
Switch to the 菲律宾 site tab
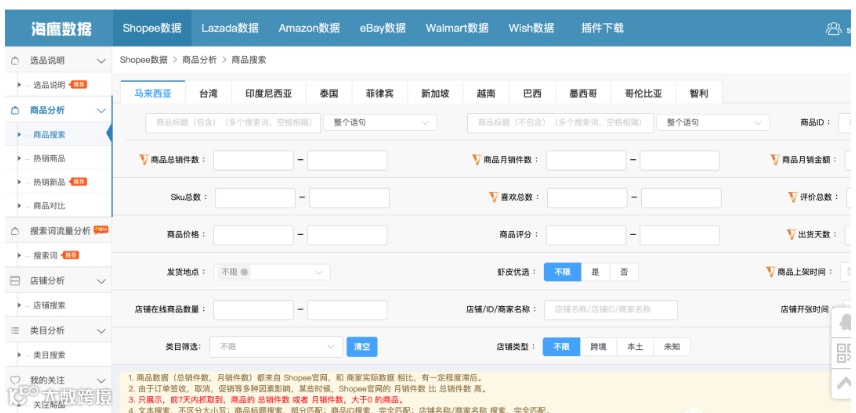pos(380,93)
